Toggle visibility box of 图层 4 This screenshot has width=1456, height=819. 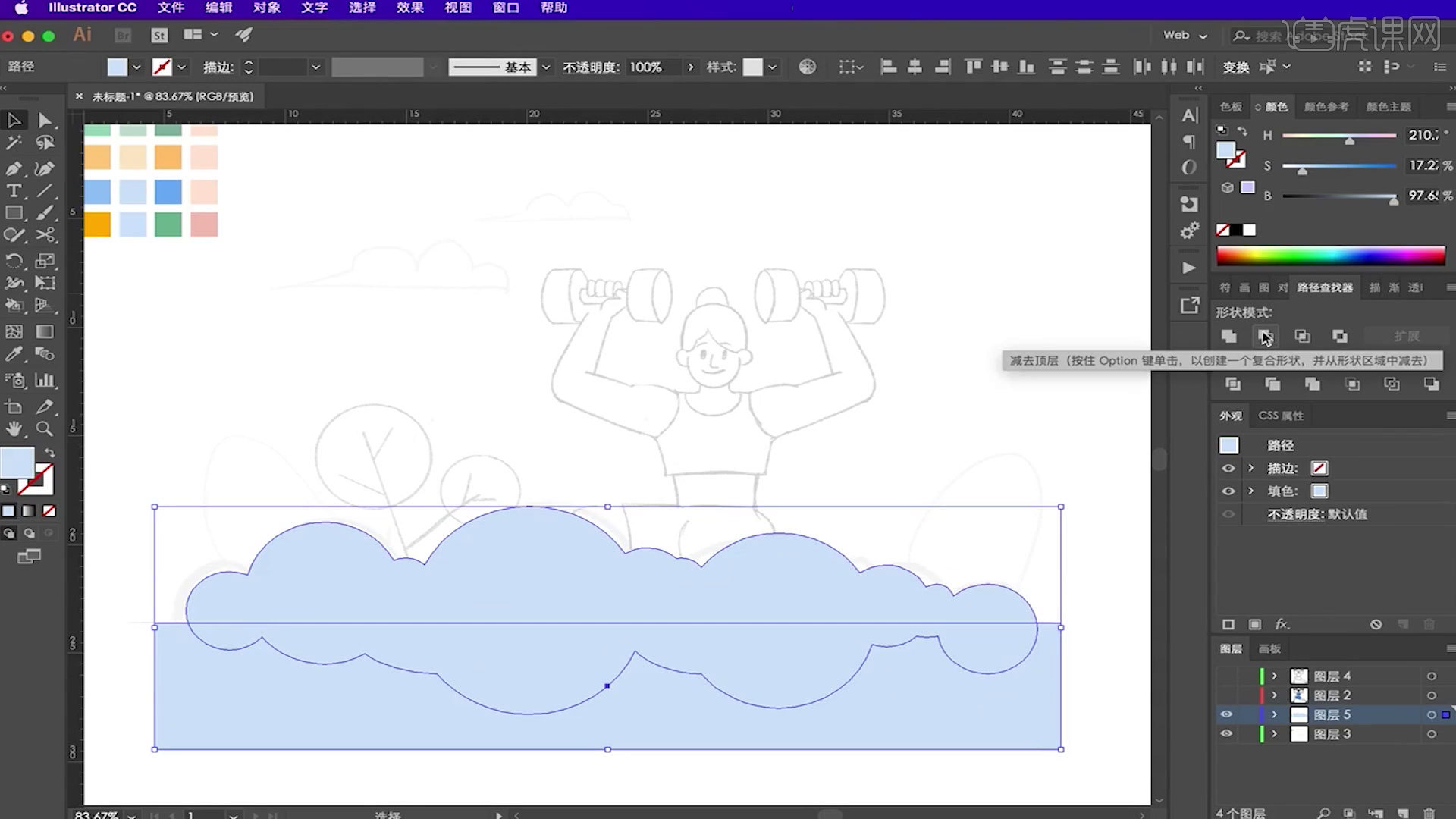pyautogui.click(x=1226, y=676)
